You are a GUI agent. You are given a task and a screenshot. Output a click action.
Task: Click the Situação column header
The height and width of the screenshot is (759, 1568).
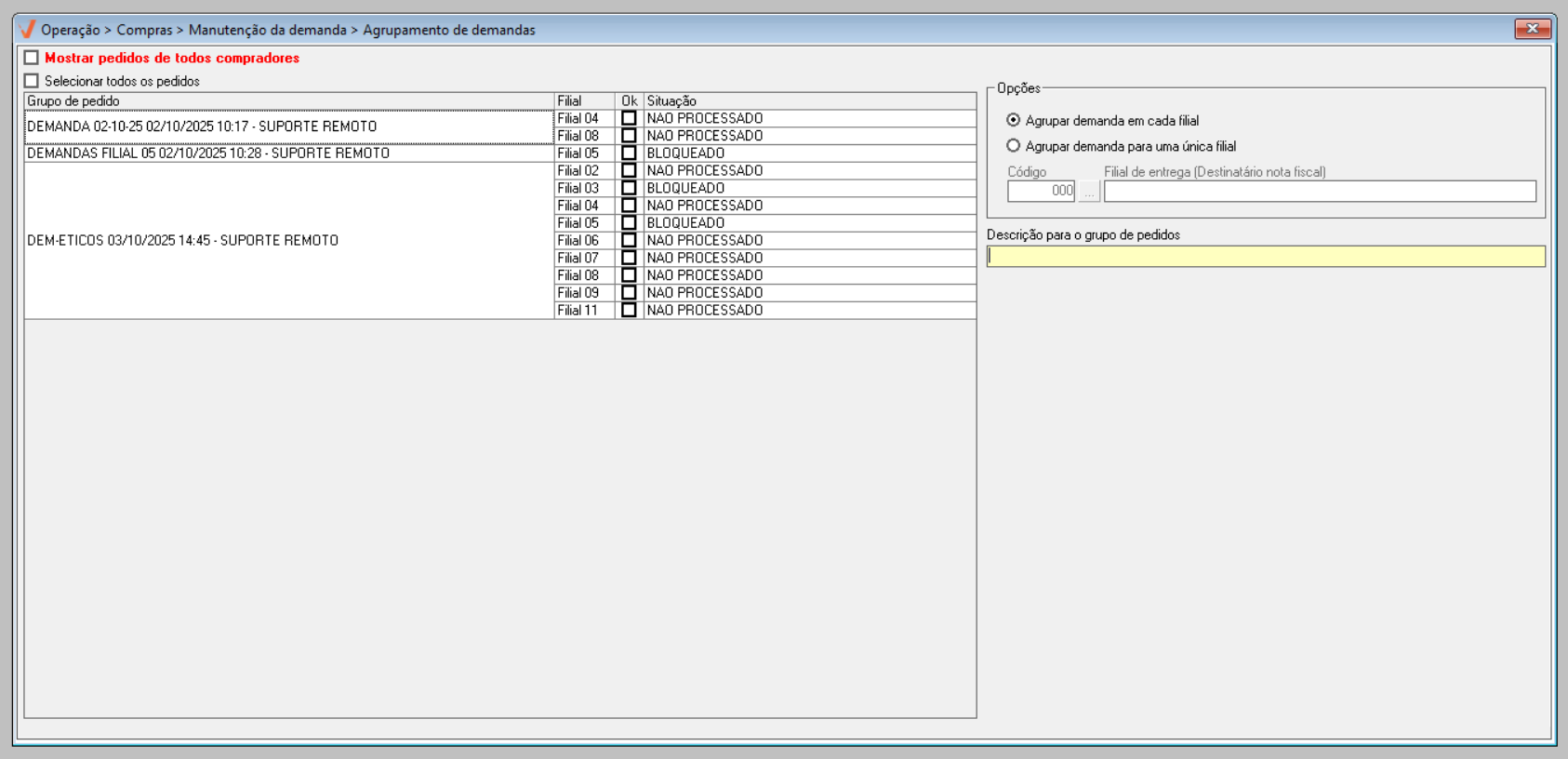point(810,100)
